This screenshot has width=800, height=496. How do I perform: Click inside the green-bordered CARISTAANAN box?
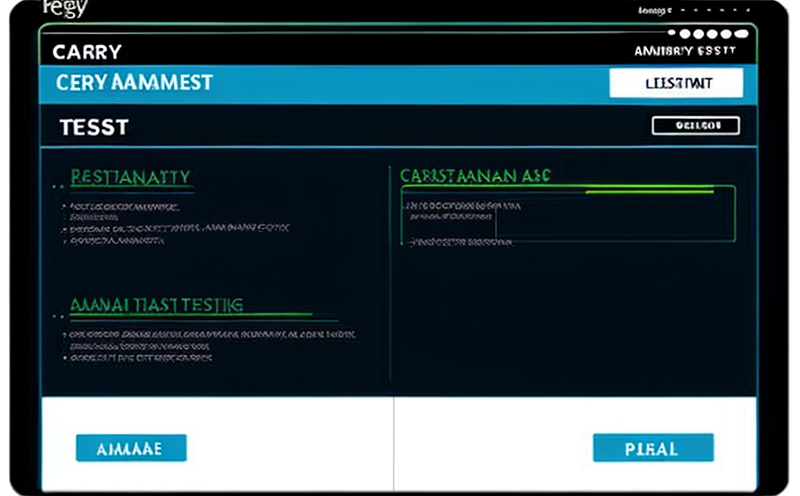point(568,214)
